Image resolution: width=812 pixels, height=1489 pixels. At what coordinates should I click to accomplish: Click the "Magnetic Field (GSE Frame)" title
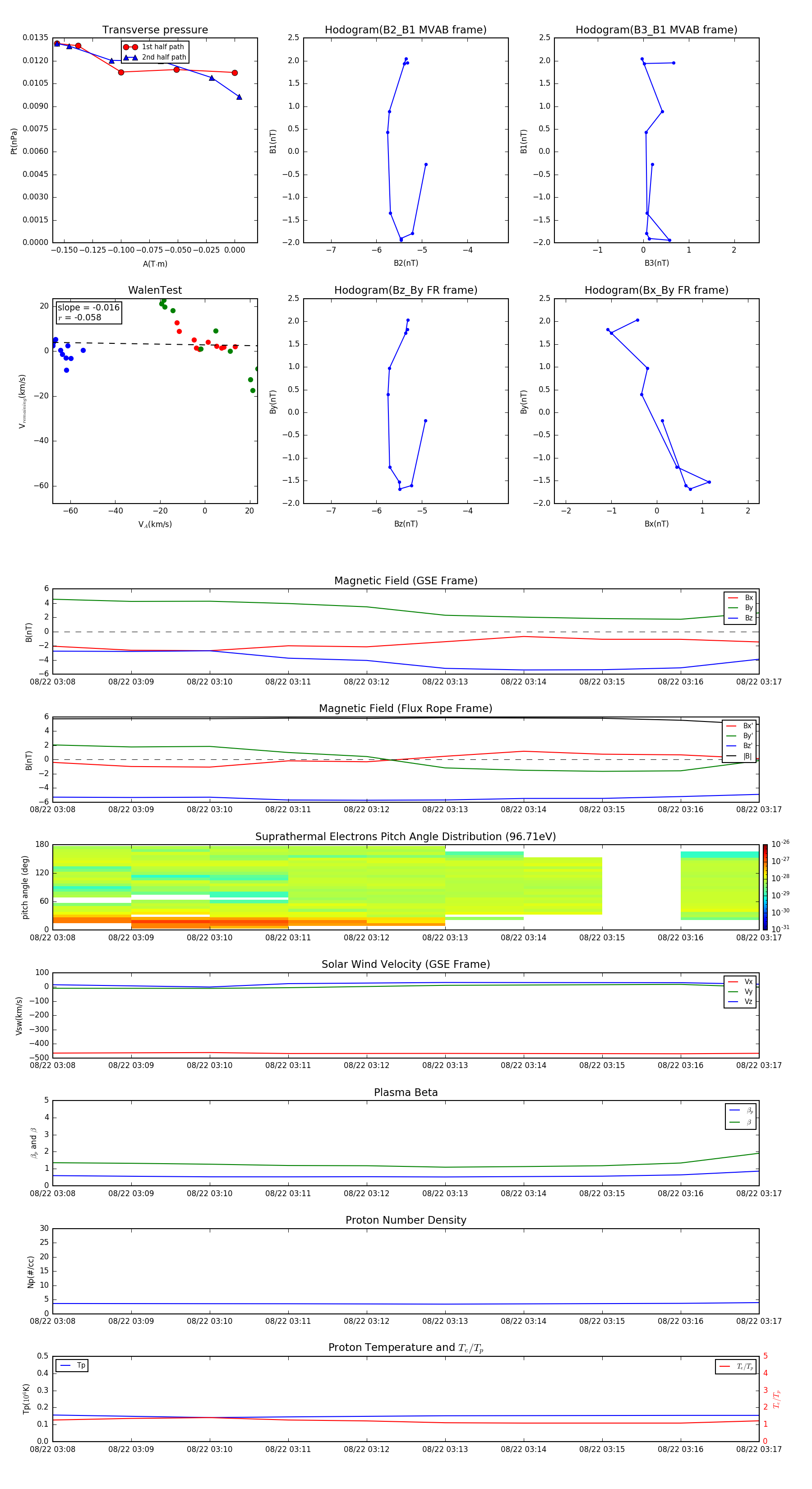point(406,581)
